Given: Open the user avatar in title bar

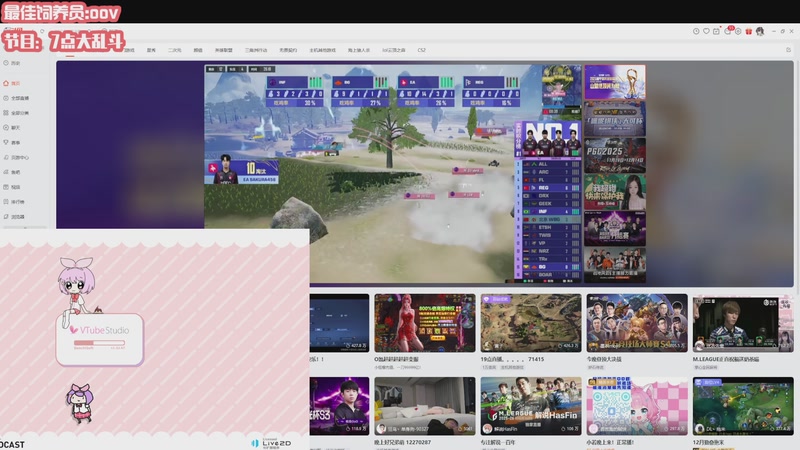Looking at the screenshot, I should [760, 32].
